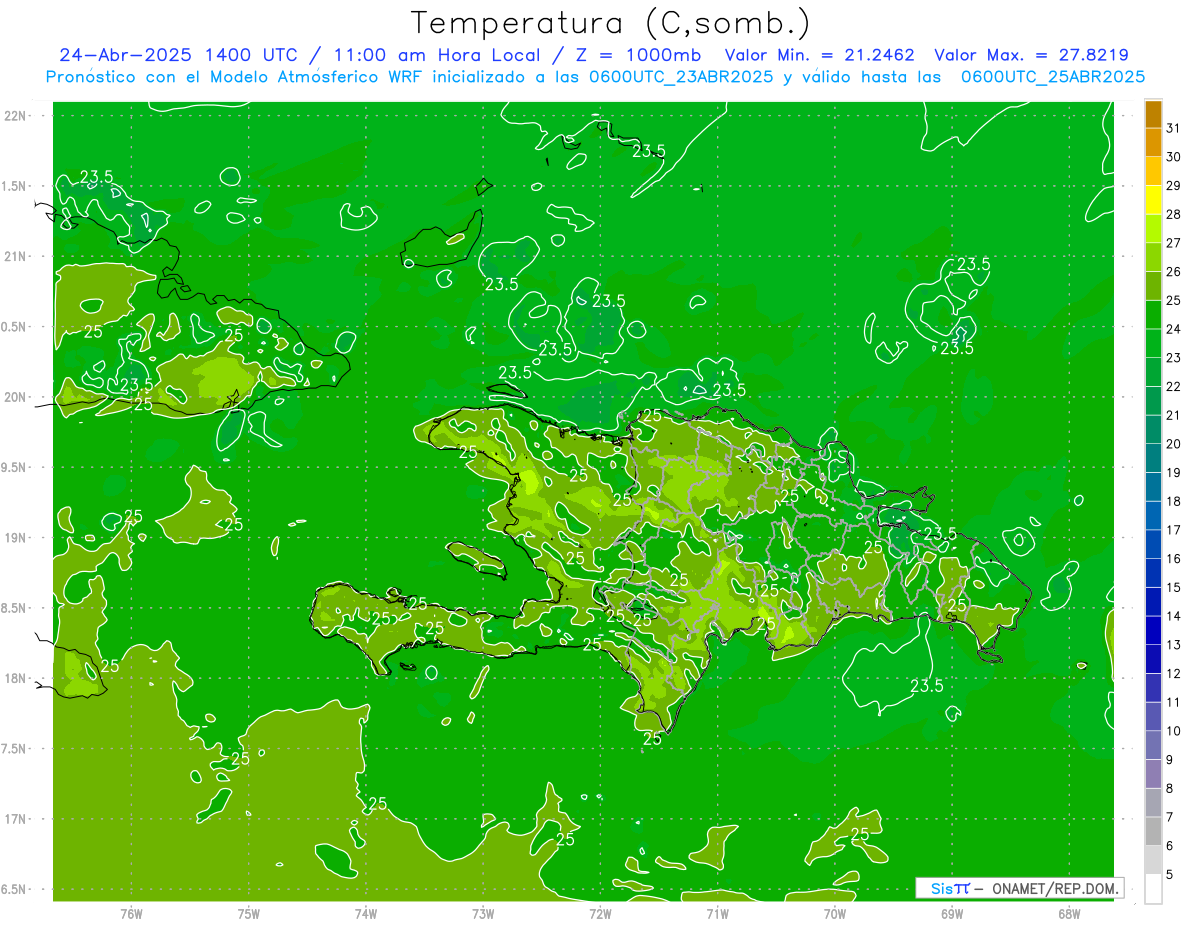Image resolution: width=1200 pixels, height=927 pixels.
Task: Click the "Z = 1000mb" level label
Action: (637, 55)
